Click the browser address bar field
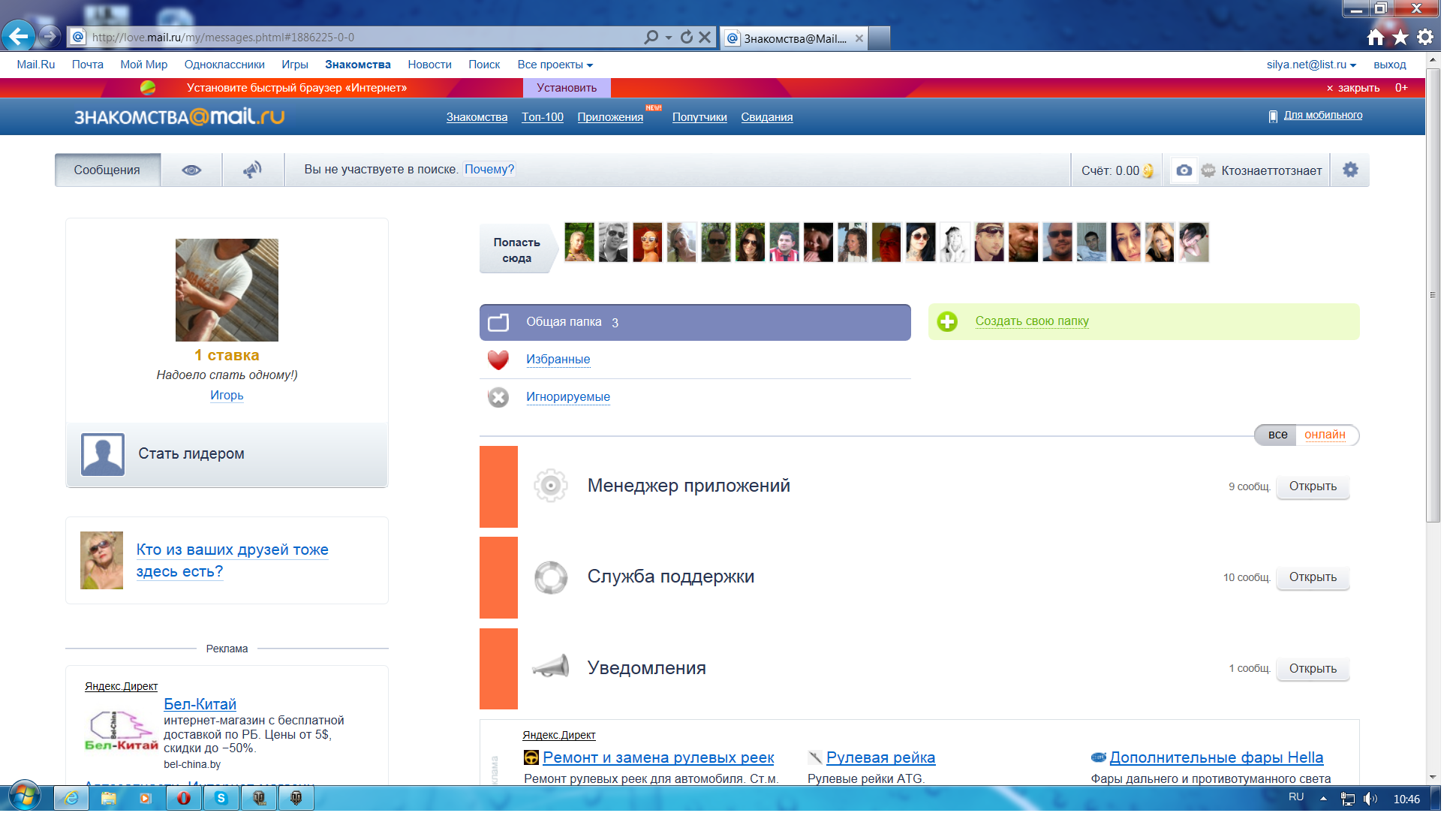The width and height of the screenshot is (1456, 819). tap(360, 37)
